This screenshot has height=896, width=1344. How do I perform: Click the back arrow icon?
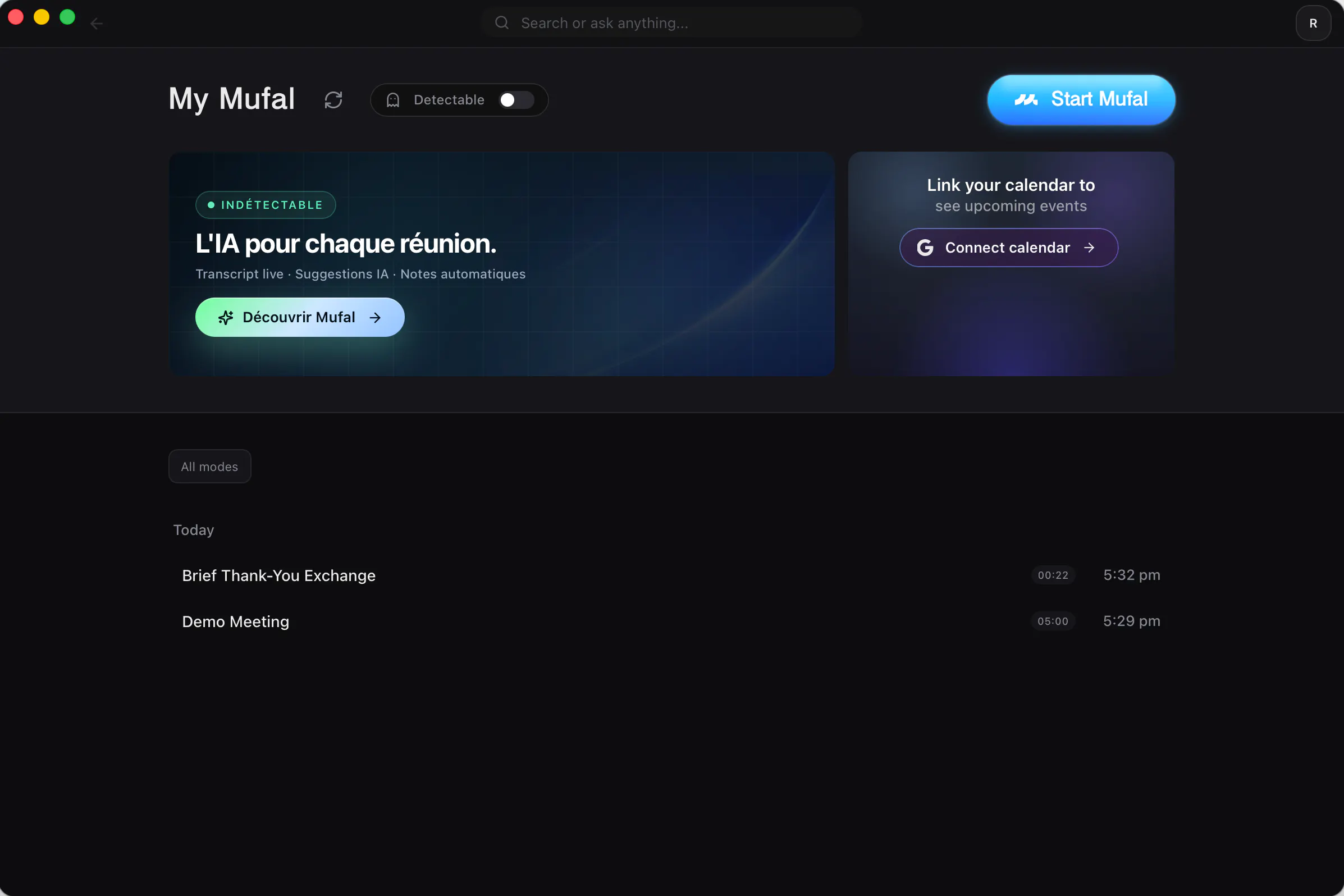click(97, 24)
